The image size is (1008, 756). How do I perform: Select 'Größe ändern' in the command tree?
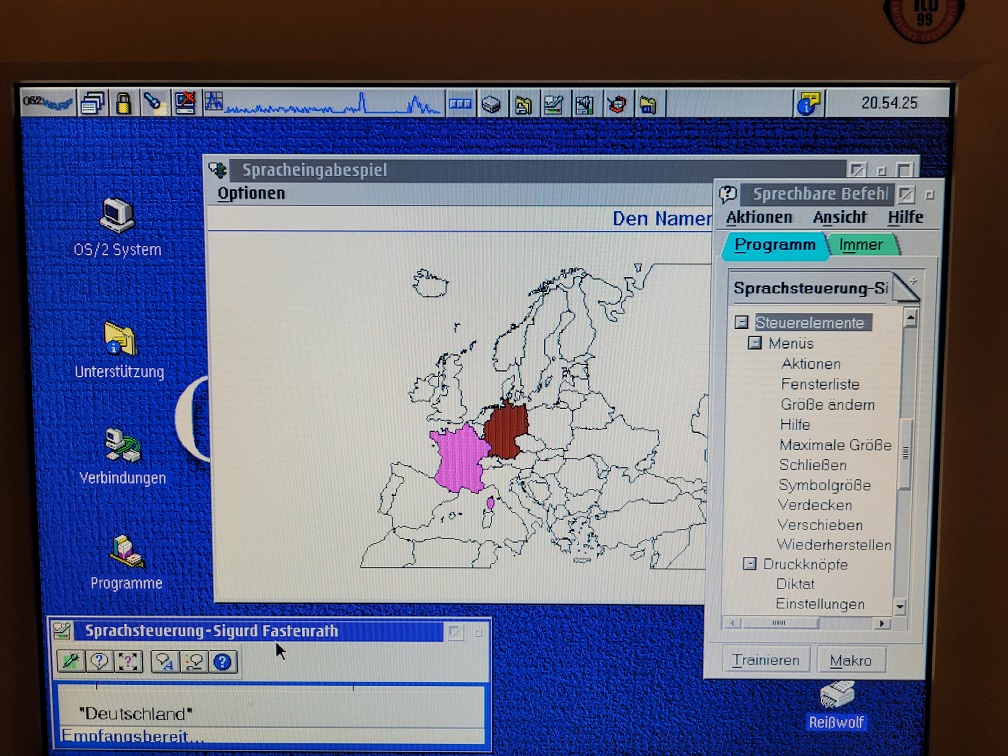(827, 404)
